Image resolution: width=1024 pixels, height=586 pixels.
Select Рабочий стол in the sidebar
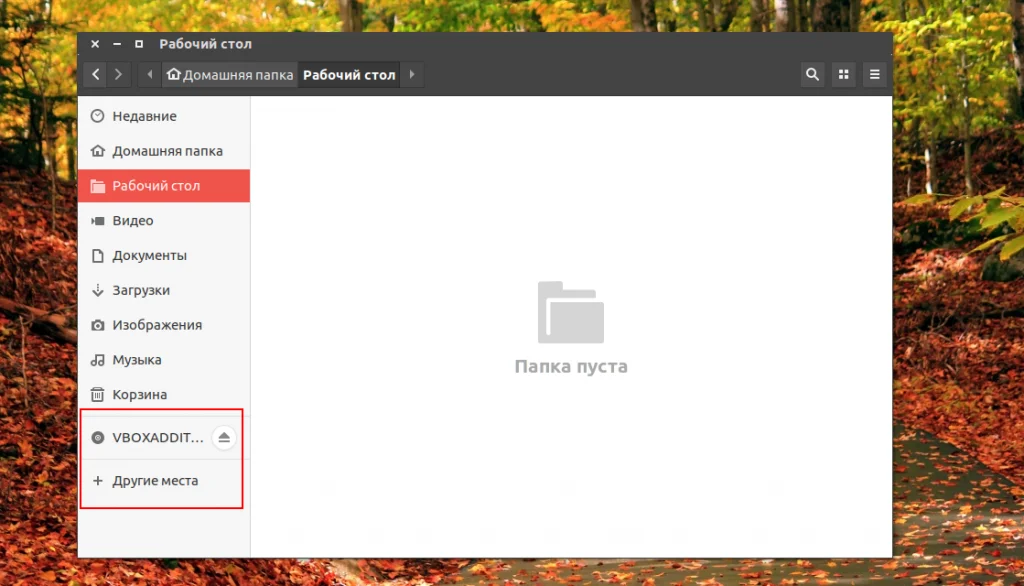tap(164, 186)
